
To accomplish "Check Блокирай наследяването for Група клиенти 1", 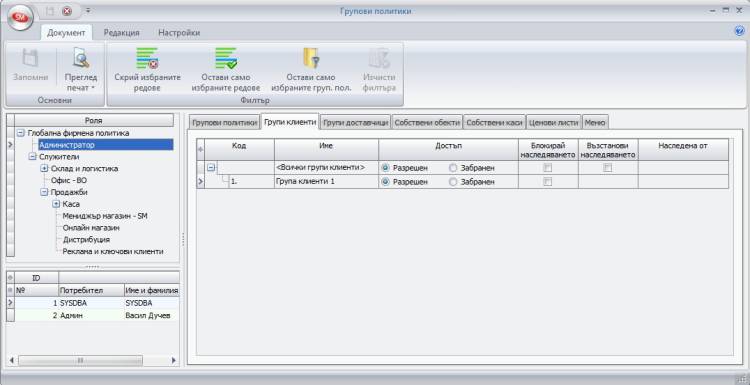I will tap(548, 182).
